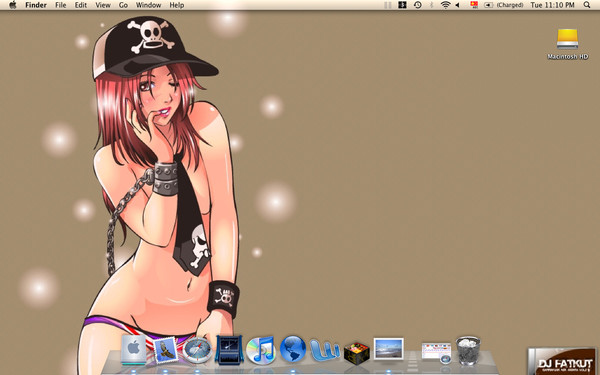Open the Time Machine status menu

point(417,5)
